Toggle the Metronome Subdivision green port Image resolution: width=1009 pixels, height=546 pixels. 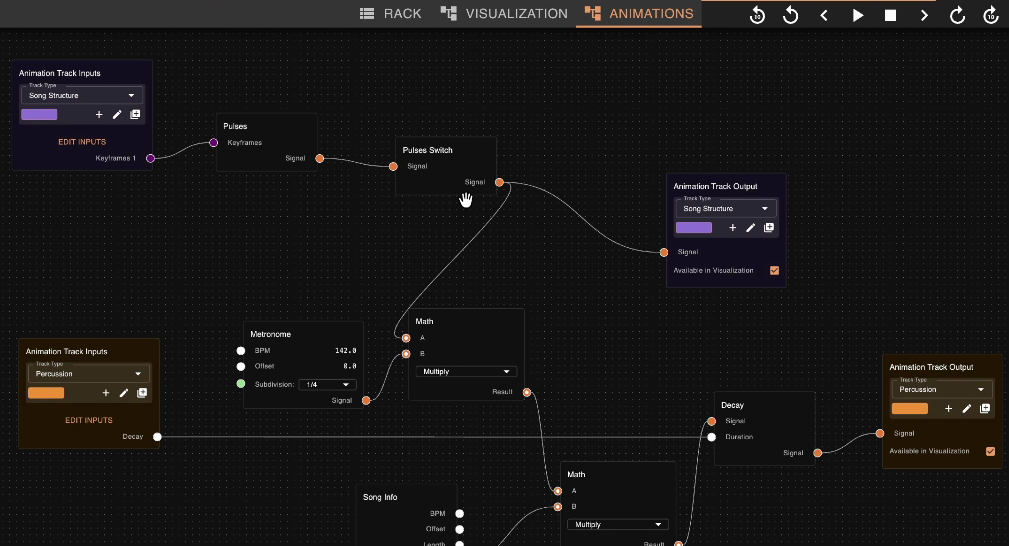tap(241, 384)
